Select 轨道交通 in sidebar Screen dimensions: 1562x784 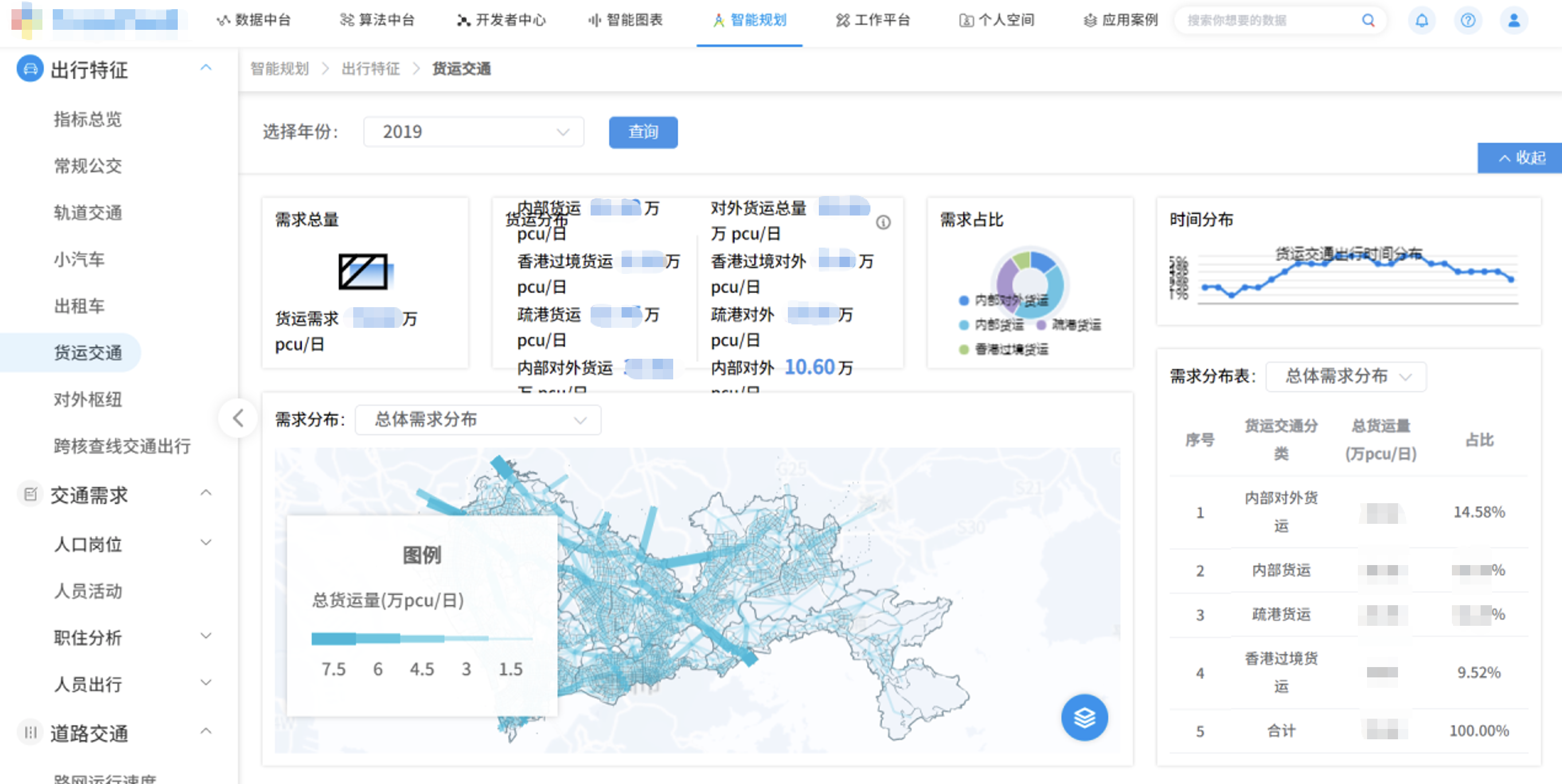88,213
